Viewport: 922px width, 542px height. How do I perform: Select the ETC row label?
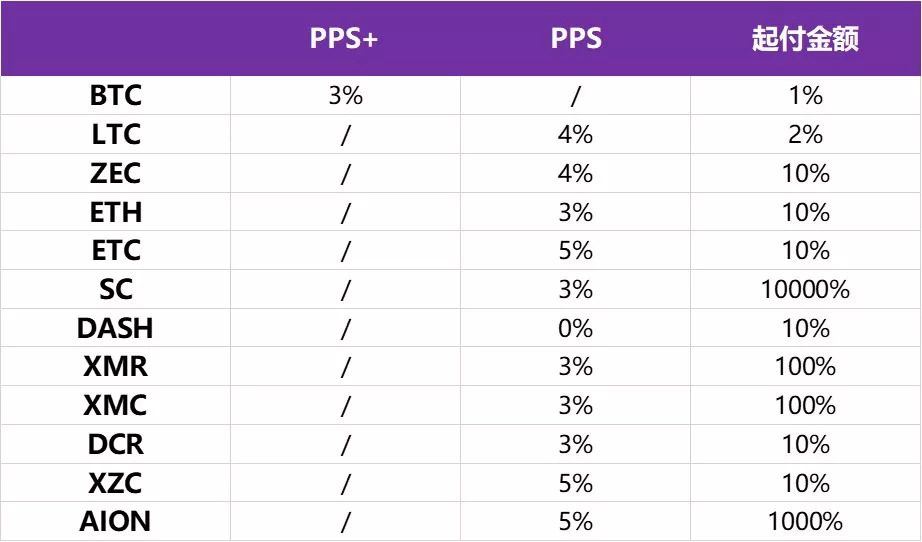coord(116,251)
